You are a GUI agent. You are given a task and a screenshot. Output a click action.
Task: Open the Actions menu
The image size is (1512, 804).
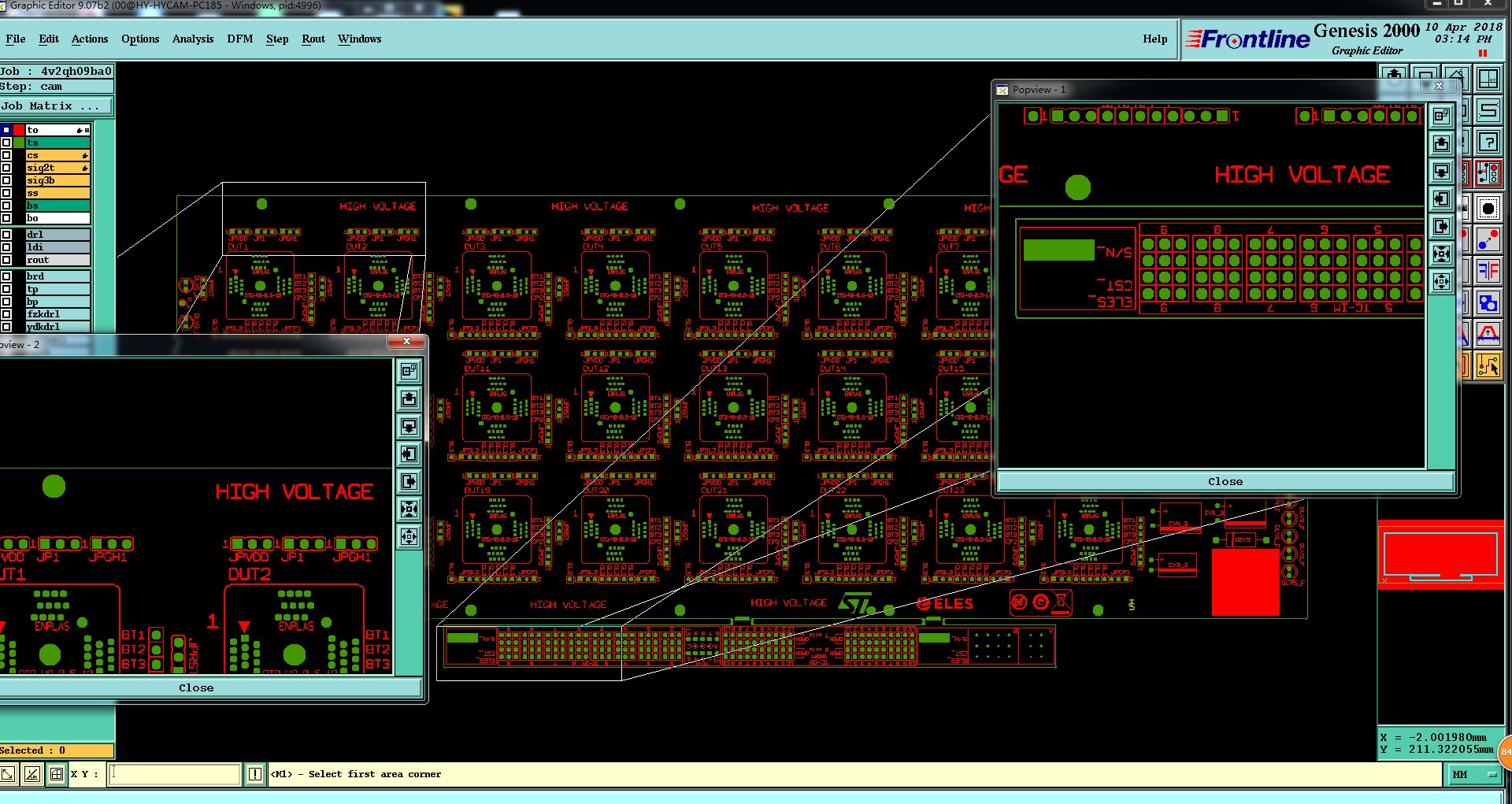(x=90, y=39)
